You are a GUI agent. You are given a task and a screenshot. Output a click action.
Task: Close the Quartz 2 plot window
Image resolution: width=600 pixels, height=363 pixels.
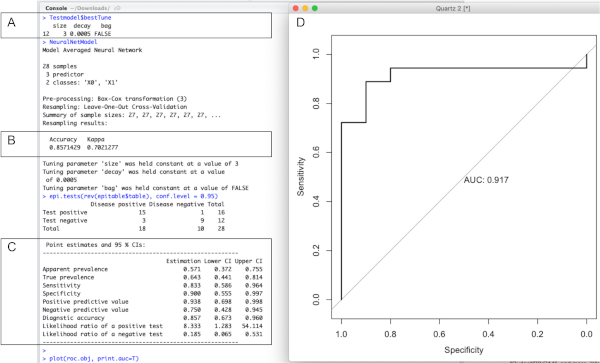(295, 8)
